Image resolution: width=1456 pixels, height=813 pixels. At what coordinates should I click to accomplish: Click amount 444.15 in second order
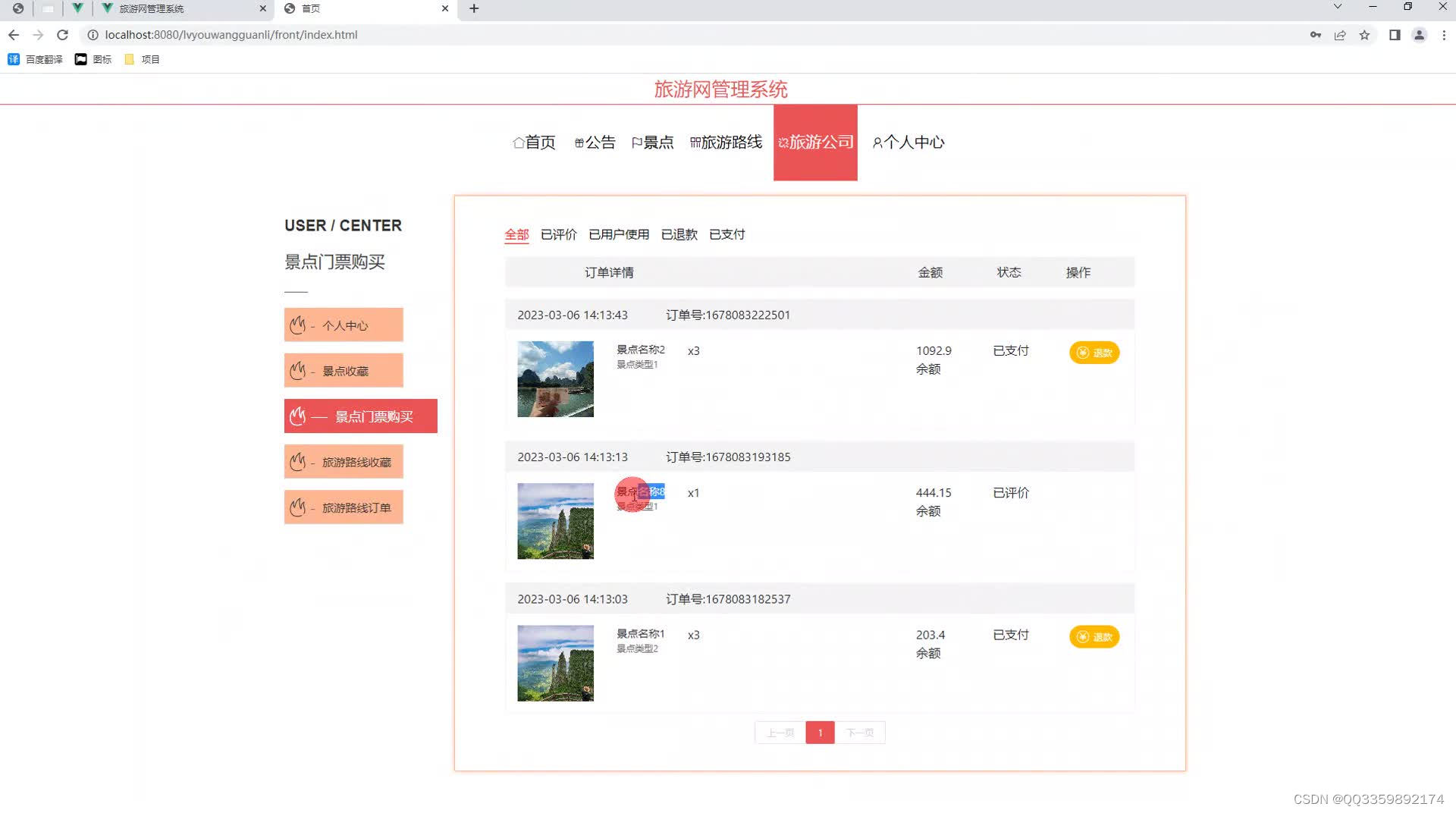(x=934, y=493)
